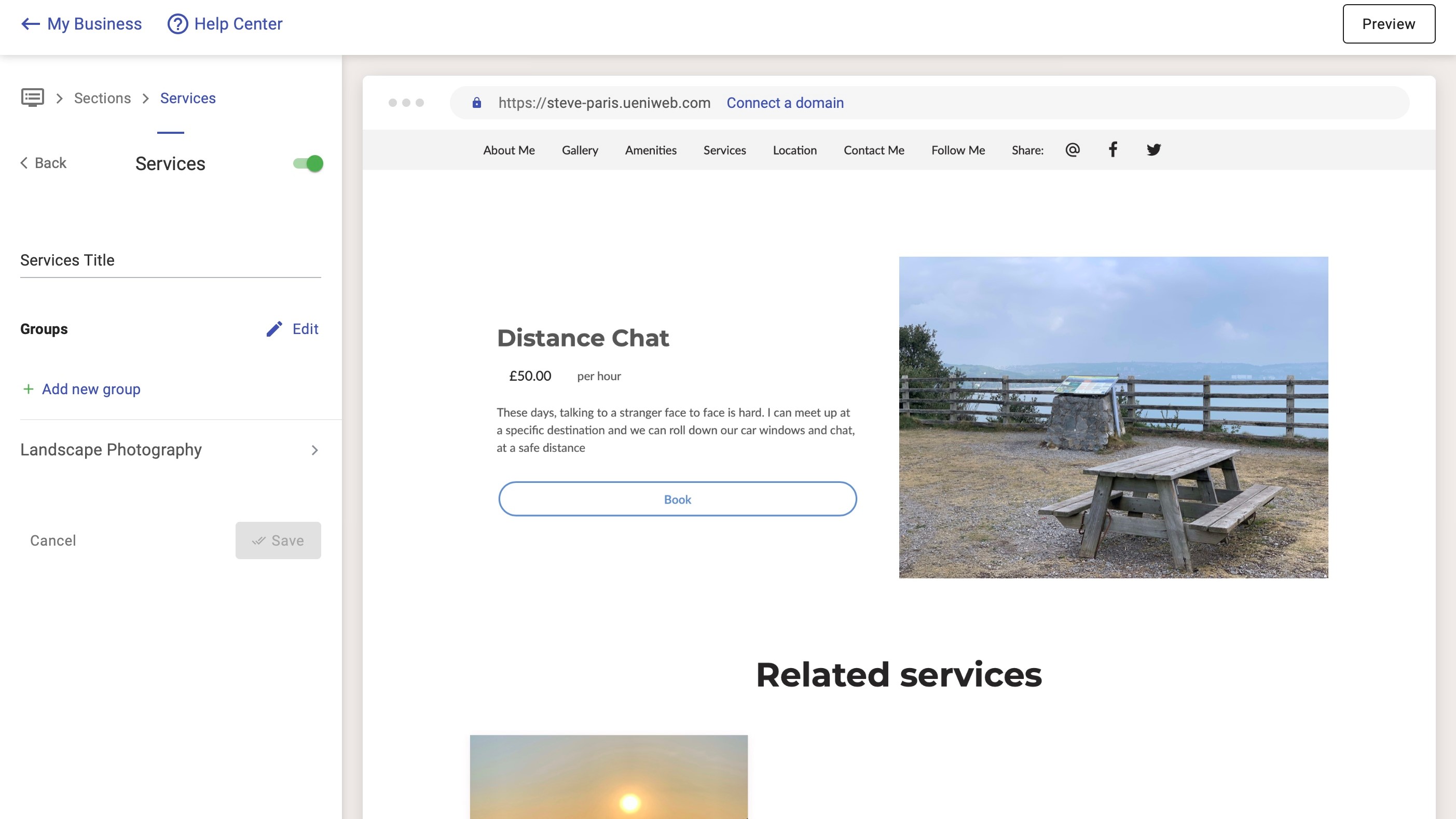
Task: Click the My Business back arrow
Action: click(30, 24)
